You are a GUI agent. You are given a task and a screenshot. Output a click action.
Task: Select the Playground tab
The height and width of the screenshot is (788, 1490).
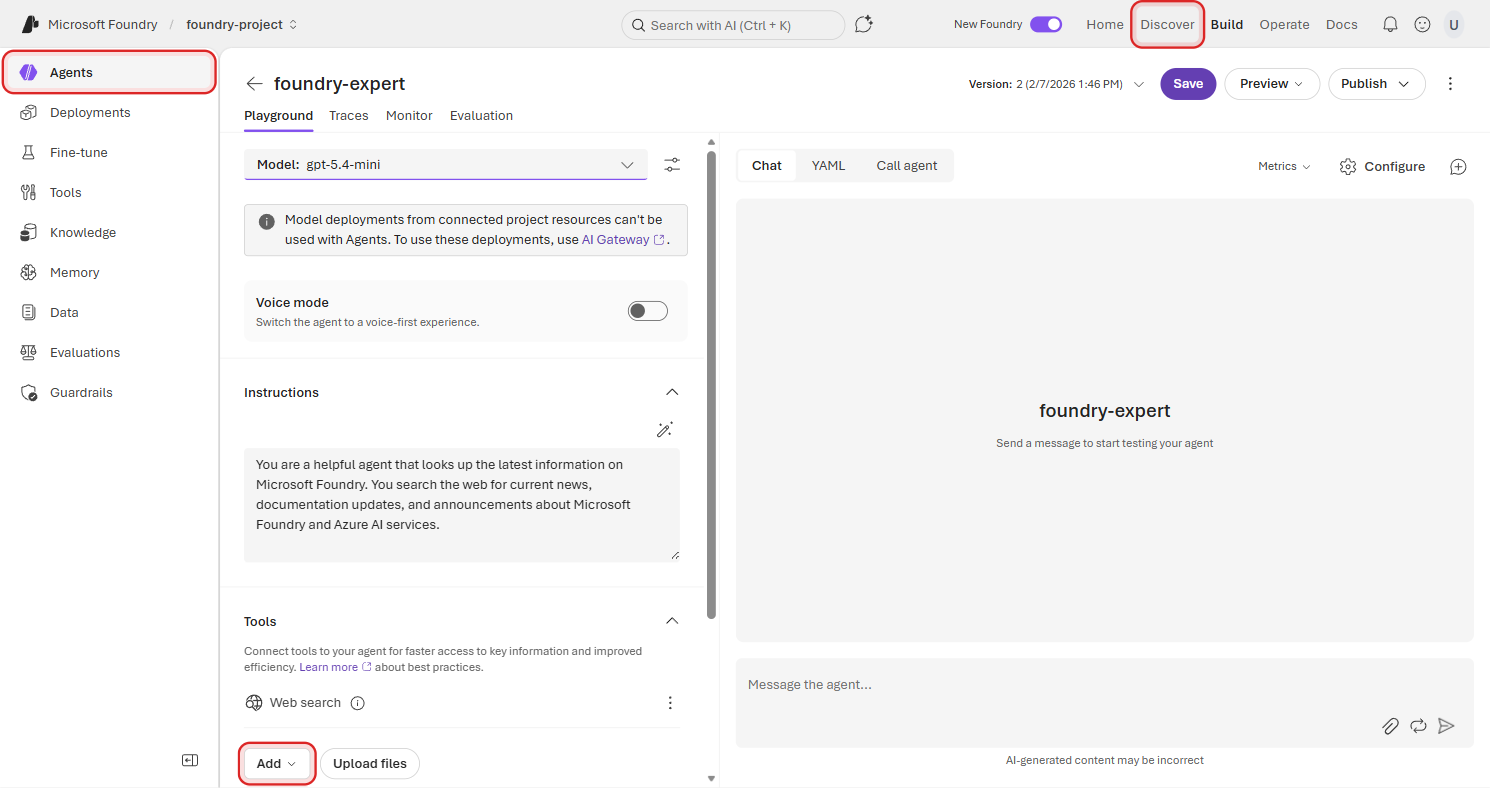click(x=278, y=116)
